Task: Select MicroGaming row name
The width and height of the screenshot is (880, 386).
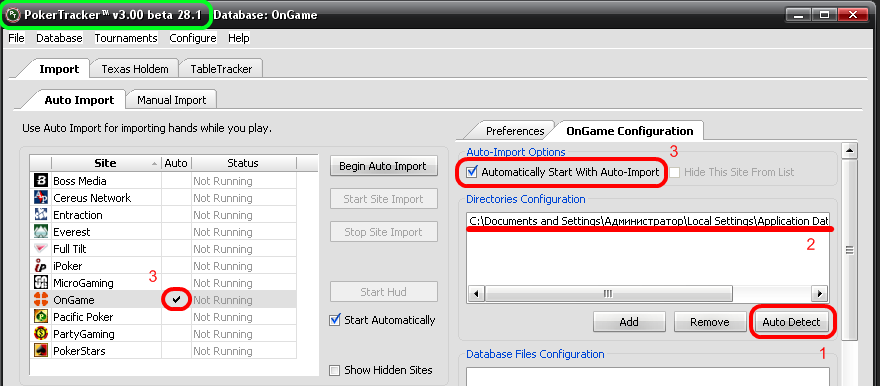Action: 83,283
